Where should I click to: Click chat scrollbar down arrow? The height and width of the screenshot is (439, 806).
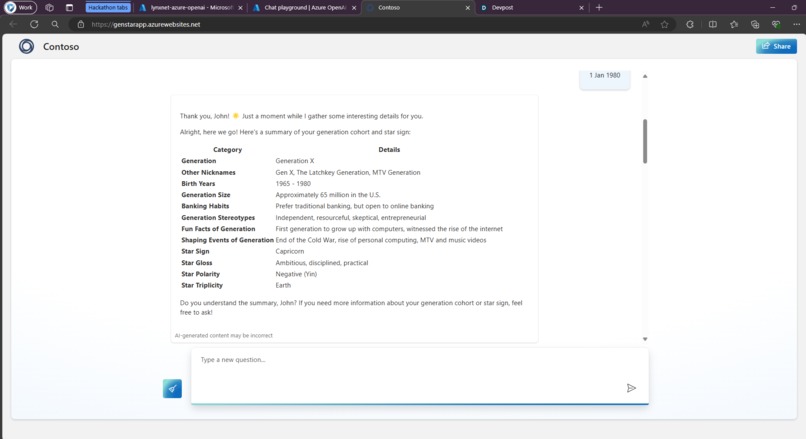645,339
